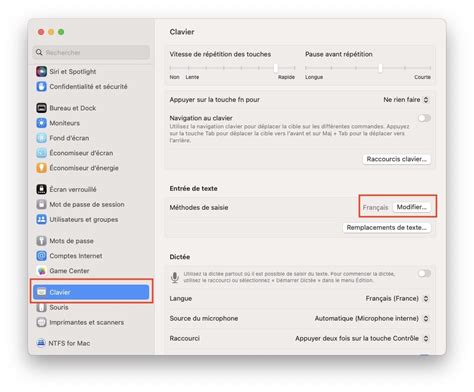
Task: Click the Bureau et Dock icon
Action: 41,108
